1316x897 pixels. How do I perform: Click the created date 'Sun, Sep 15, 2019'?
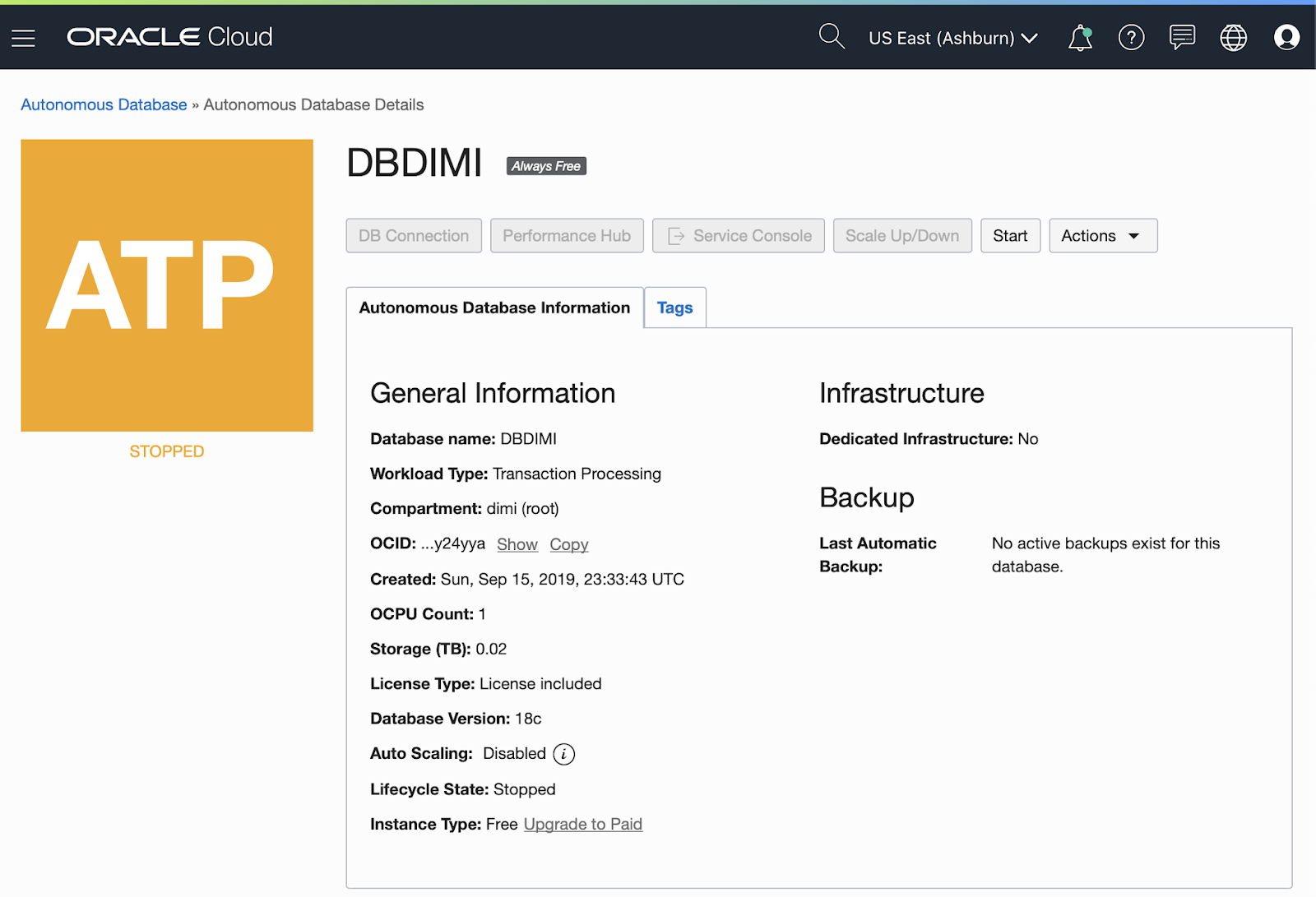coord(509,580)
